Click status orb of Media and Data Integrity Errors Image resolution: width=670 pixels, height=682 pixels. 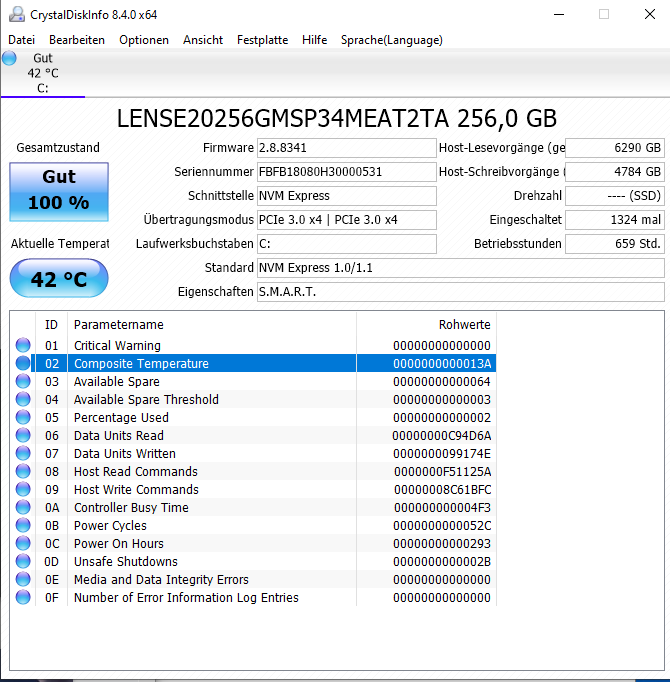[23, 579]
